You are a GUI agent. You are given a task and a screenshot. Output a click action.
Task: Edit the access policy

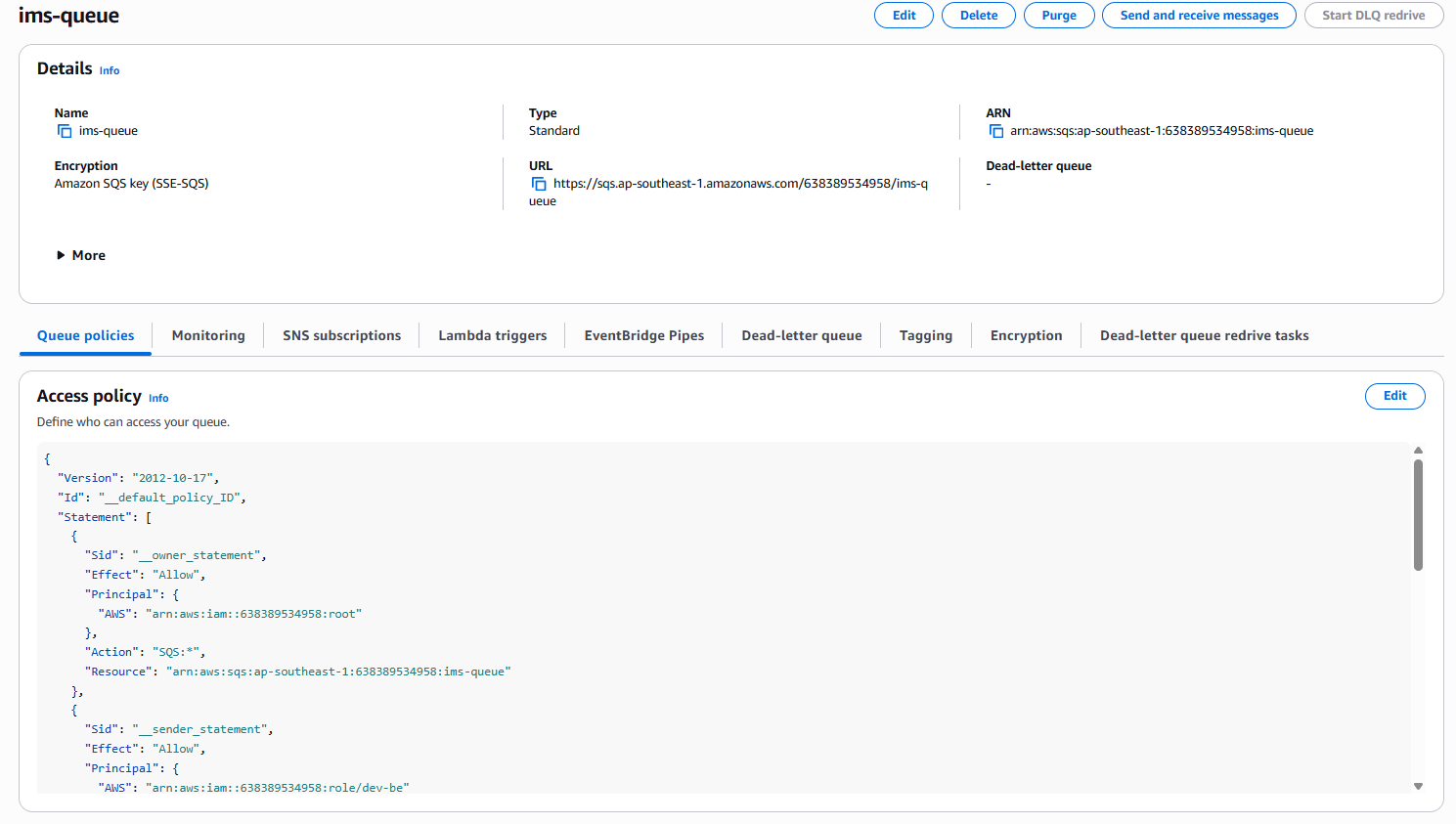point(1395,396)
